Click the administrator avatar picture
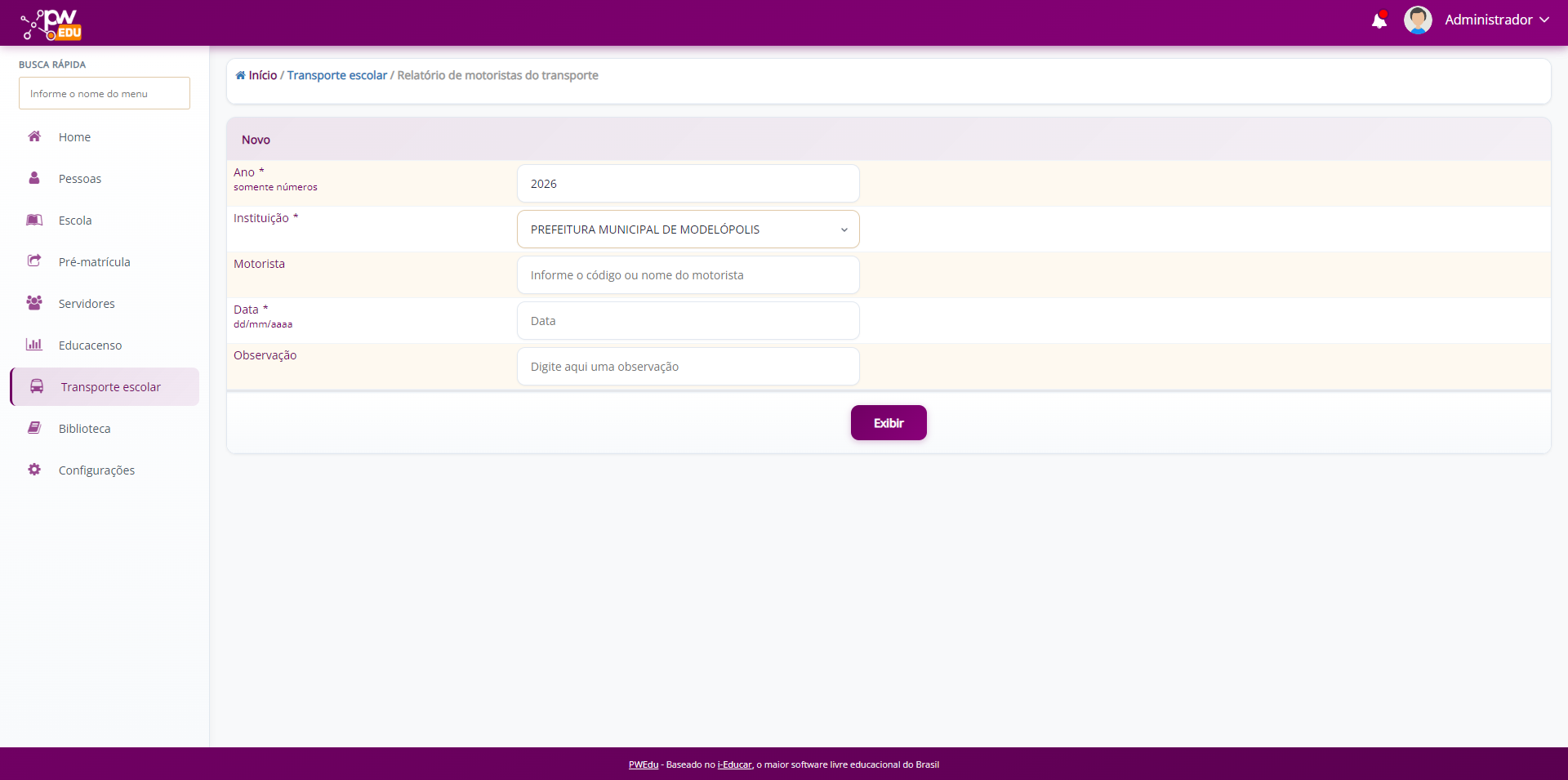 coord(1418,20)
